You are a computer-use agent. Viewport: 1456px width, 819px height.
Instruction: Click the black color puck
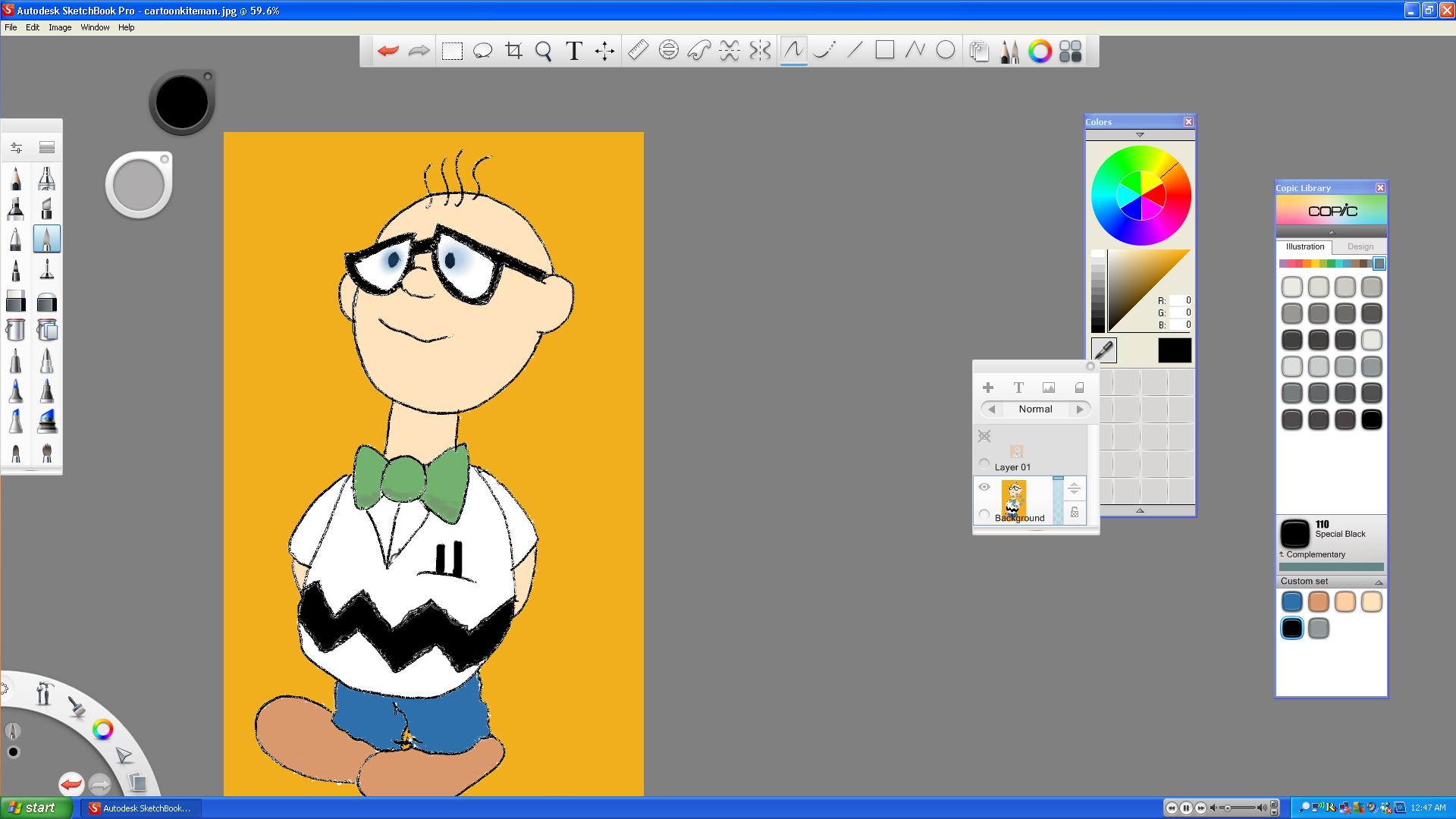[x=182, y=102]
